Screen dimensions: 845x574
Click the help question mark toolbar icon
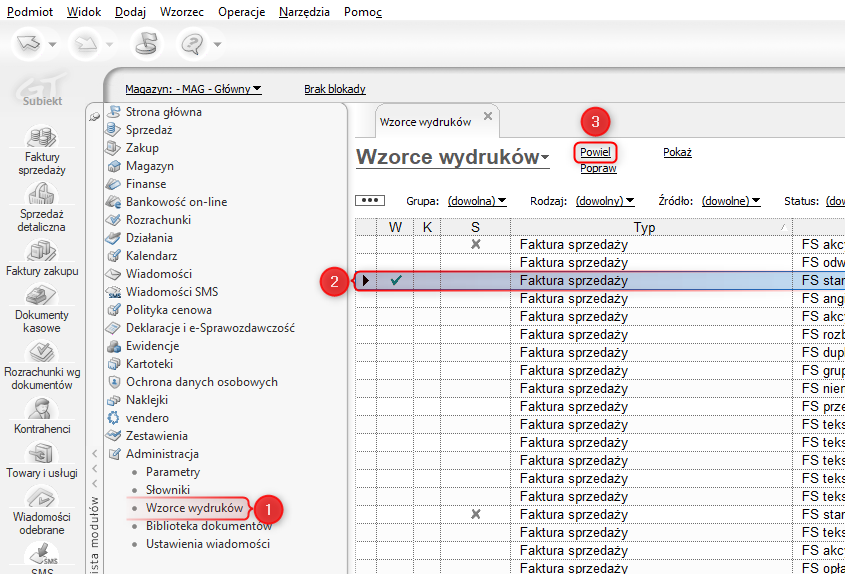point(191,44)
